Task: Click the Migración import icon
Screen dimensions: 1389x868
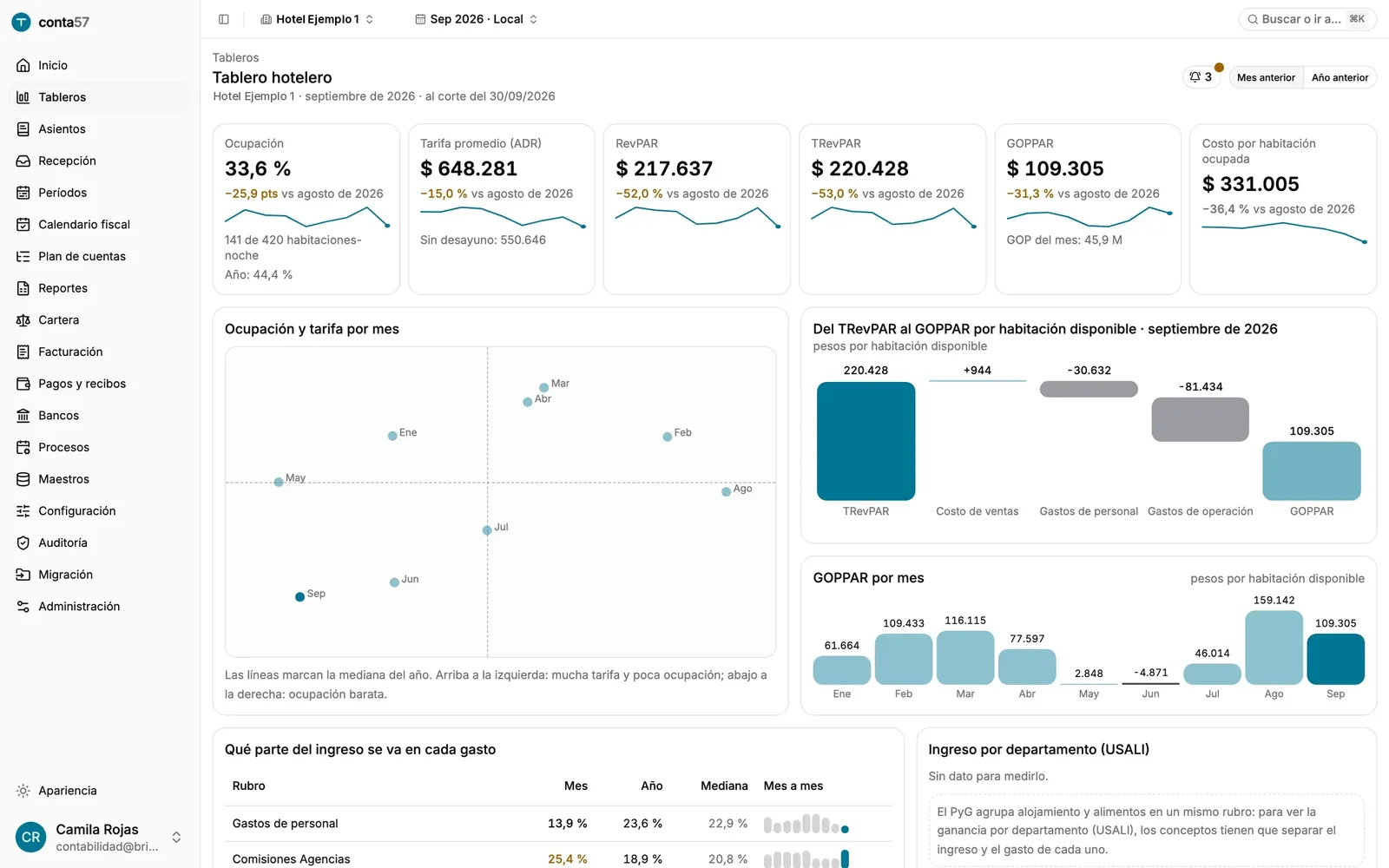Action: click(x=23, y=575)
